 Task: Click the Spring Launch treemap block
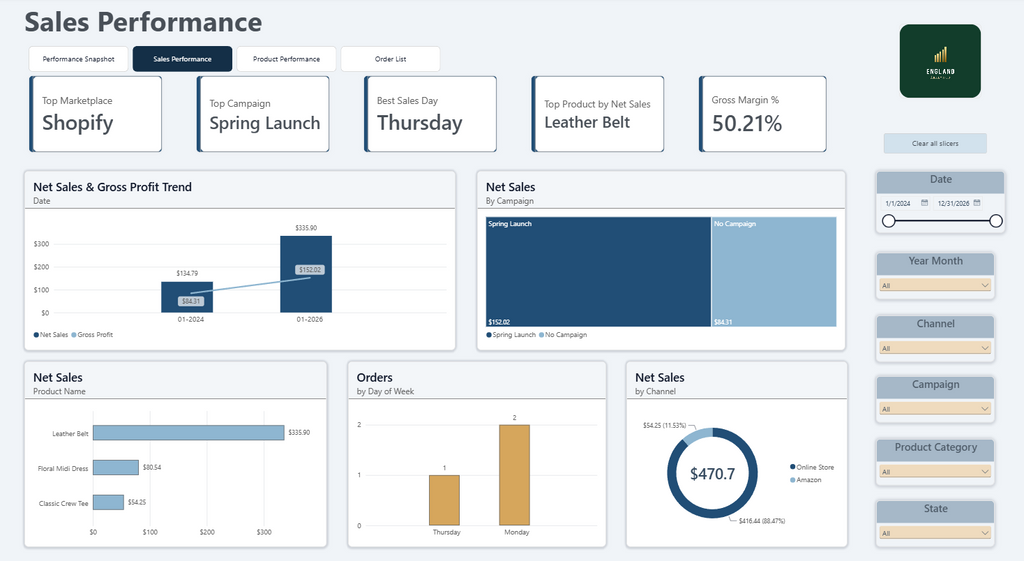pos(598,272)
